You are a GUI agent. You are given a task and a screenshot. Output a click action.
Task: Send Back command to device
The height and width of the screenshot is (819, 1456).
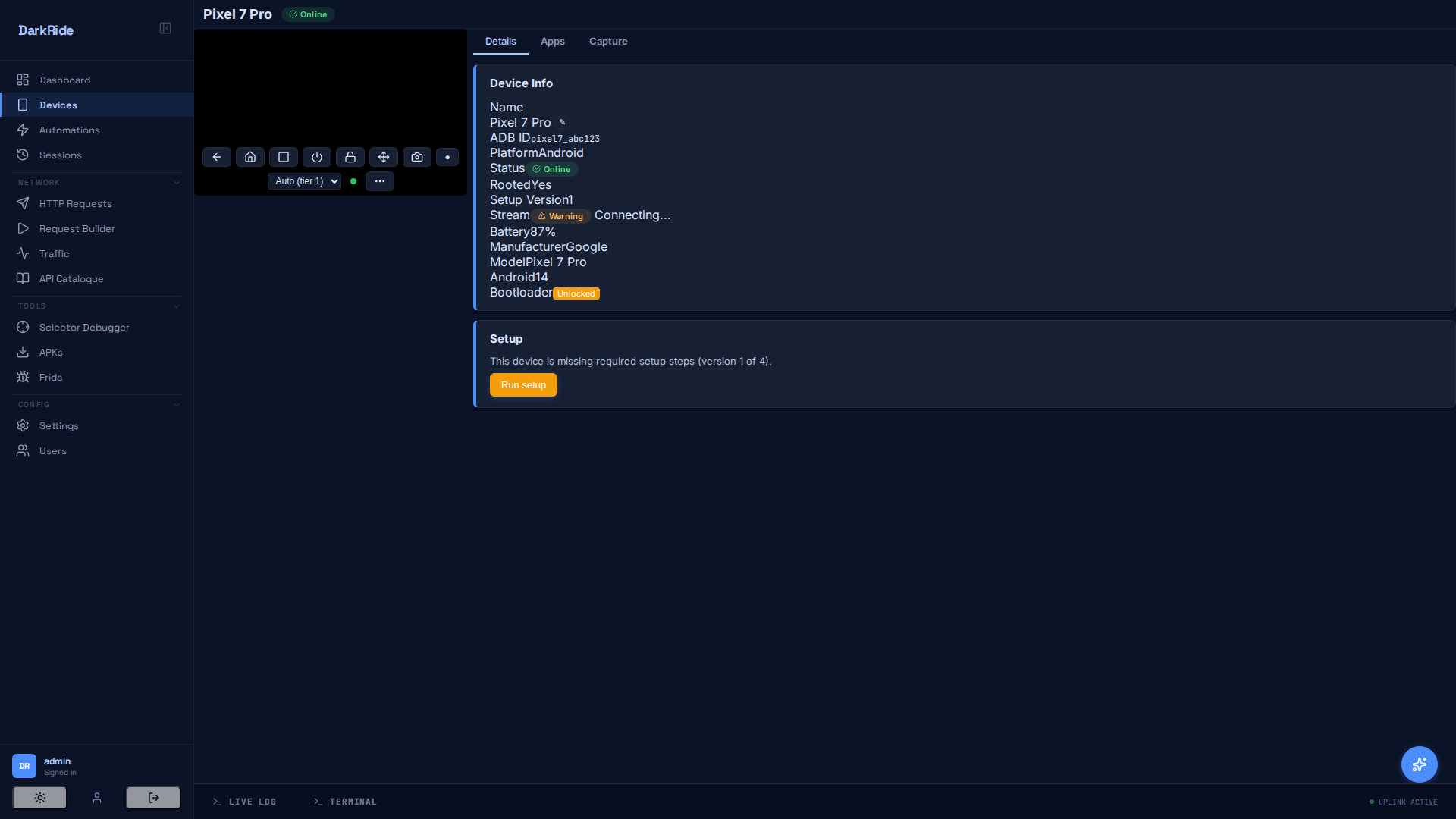(217, 157)
